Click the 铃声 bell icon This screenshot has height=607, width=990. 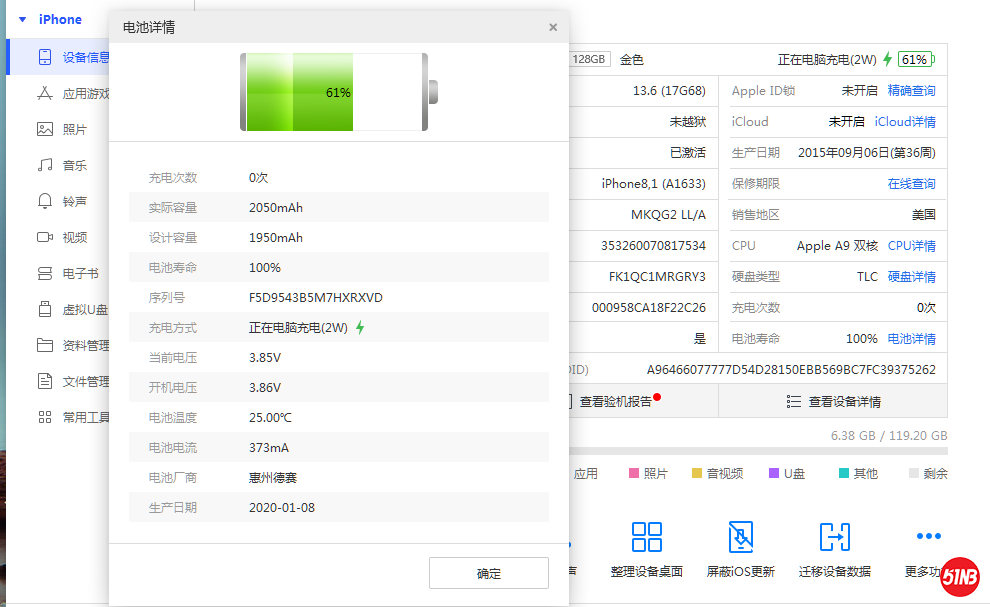45,201
